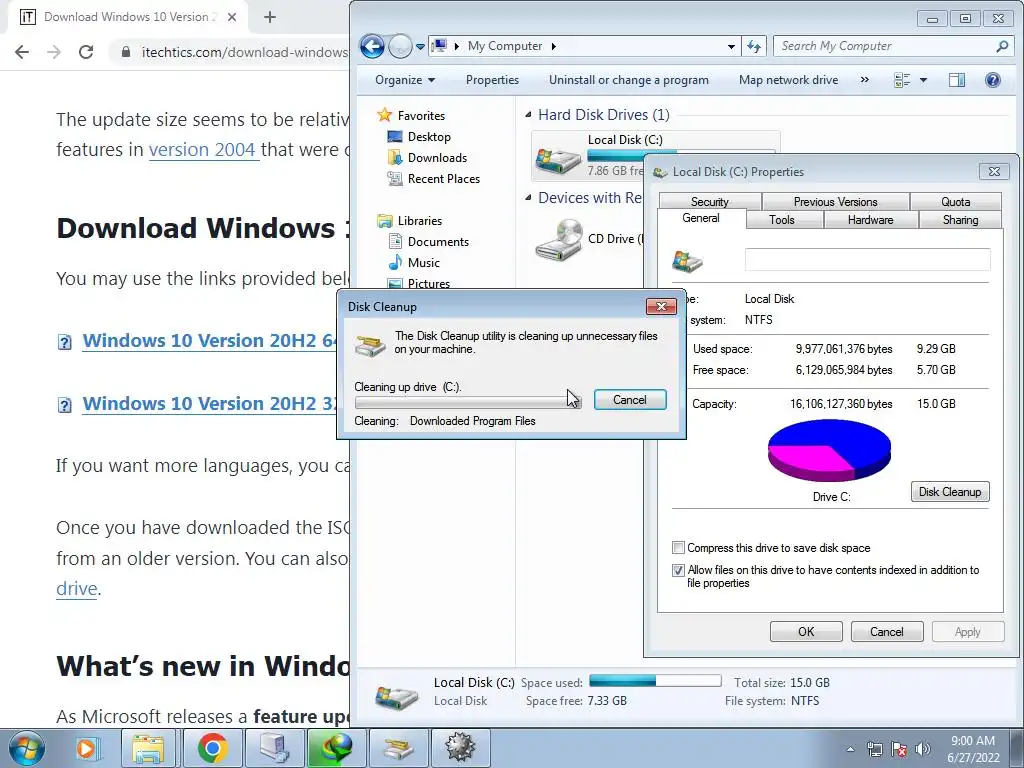The height and width of the screenshot is (768, 1024).
Task: Click the change view icon in Explorer toolbar
Action: coord(902,80)
